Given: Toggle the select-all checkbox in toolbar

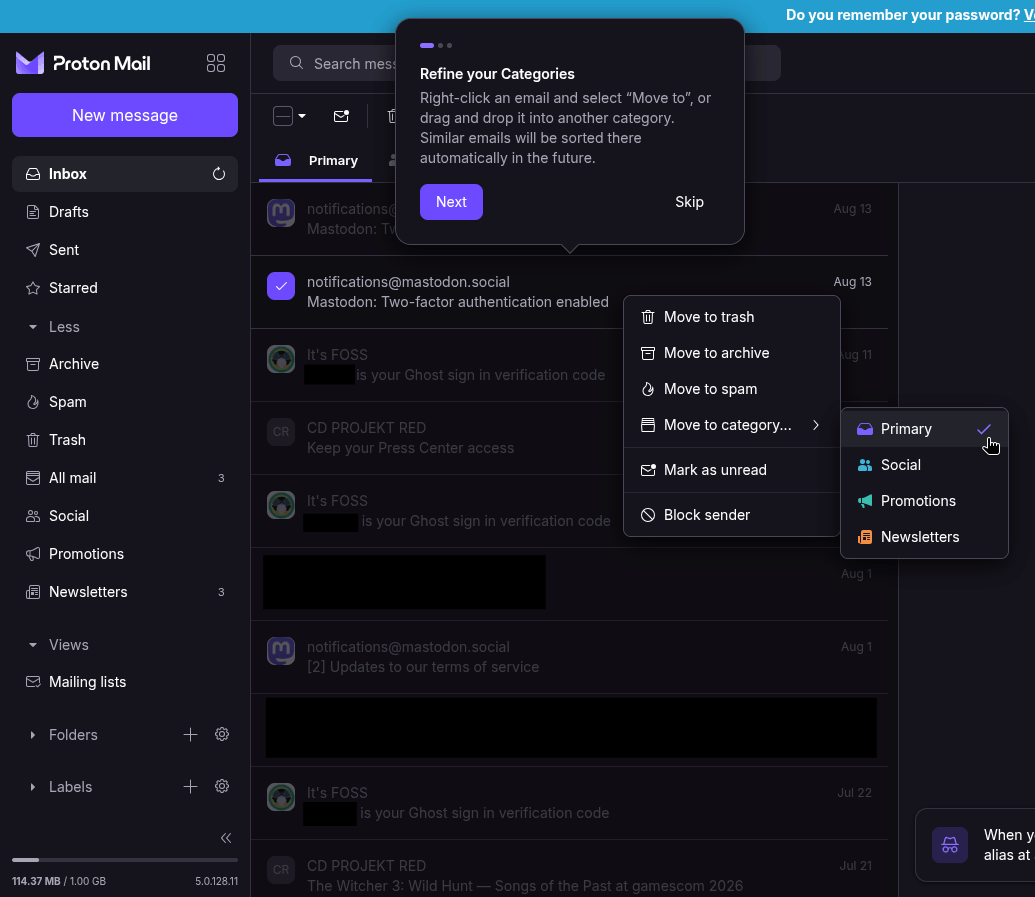Looking at the screenshot, I should coord(283,116).
